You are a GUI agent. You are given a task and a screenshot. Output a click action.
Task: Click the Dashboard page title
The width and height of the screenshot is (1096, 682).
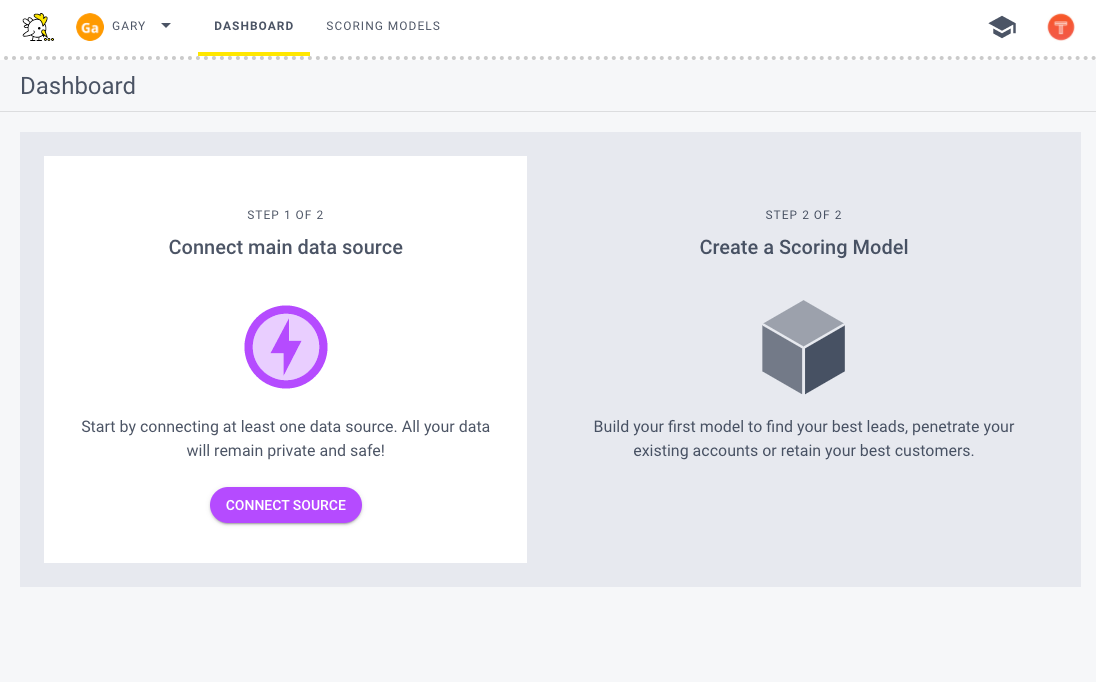[x=78, y=86]
